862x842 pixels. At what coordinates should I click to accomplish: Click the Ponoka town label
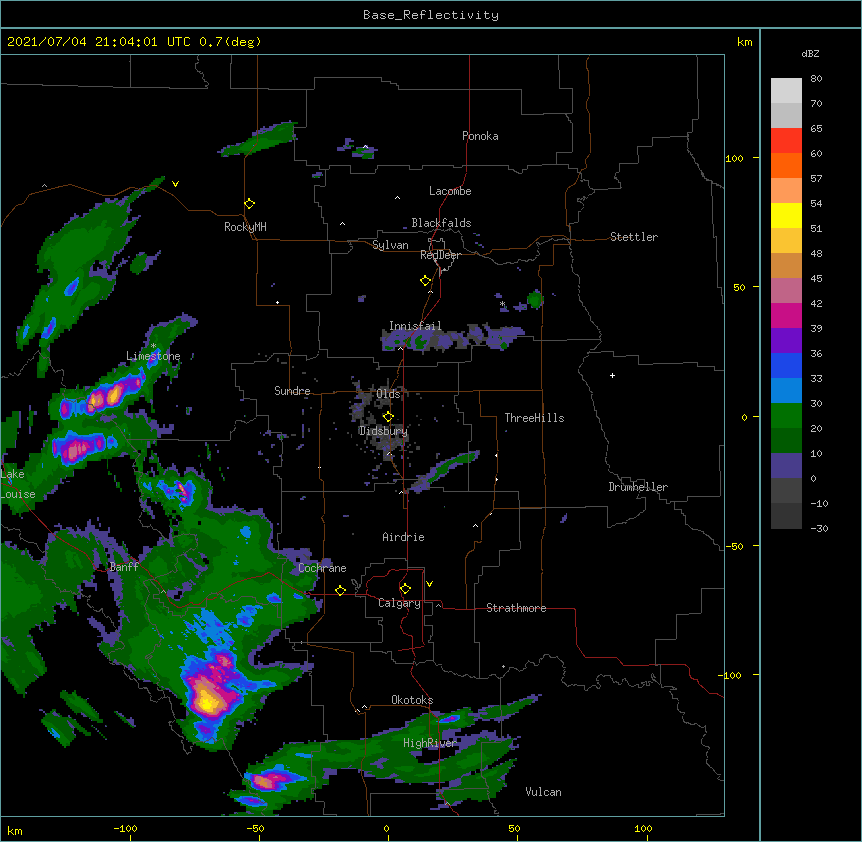coord(480,136)
